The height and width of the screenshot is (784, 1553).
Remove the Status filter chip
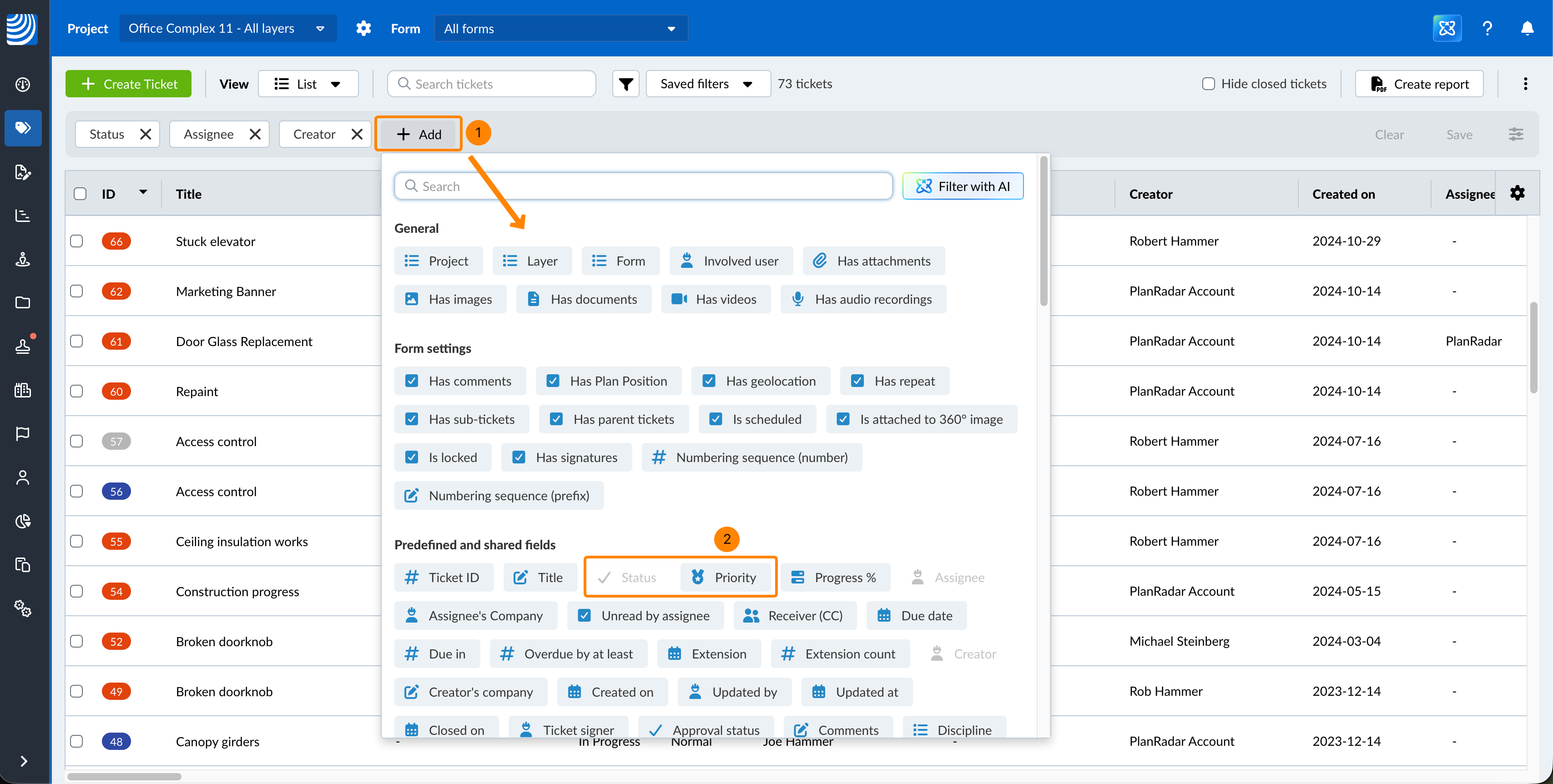point(145,135)
